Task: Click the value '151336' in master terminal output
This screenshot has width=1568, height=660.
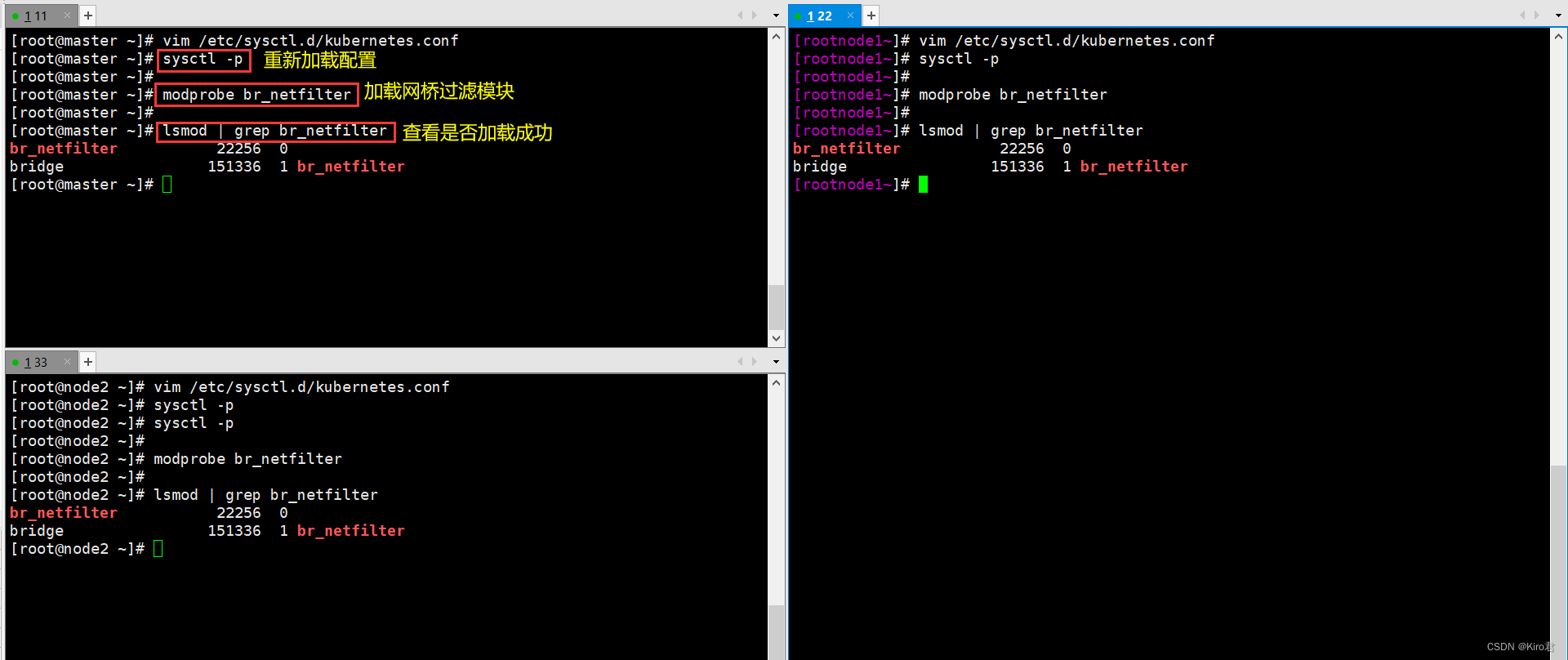Action: click(x=234, y=167)
